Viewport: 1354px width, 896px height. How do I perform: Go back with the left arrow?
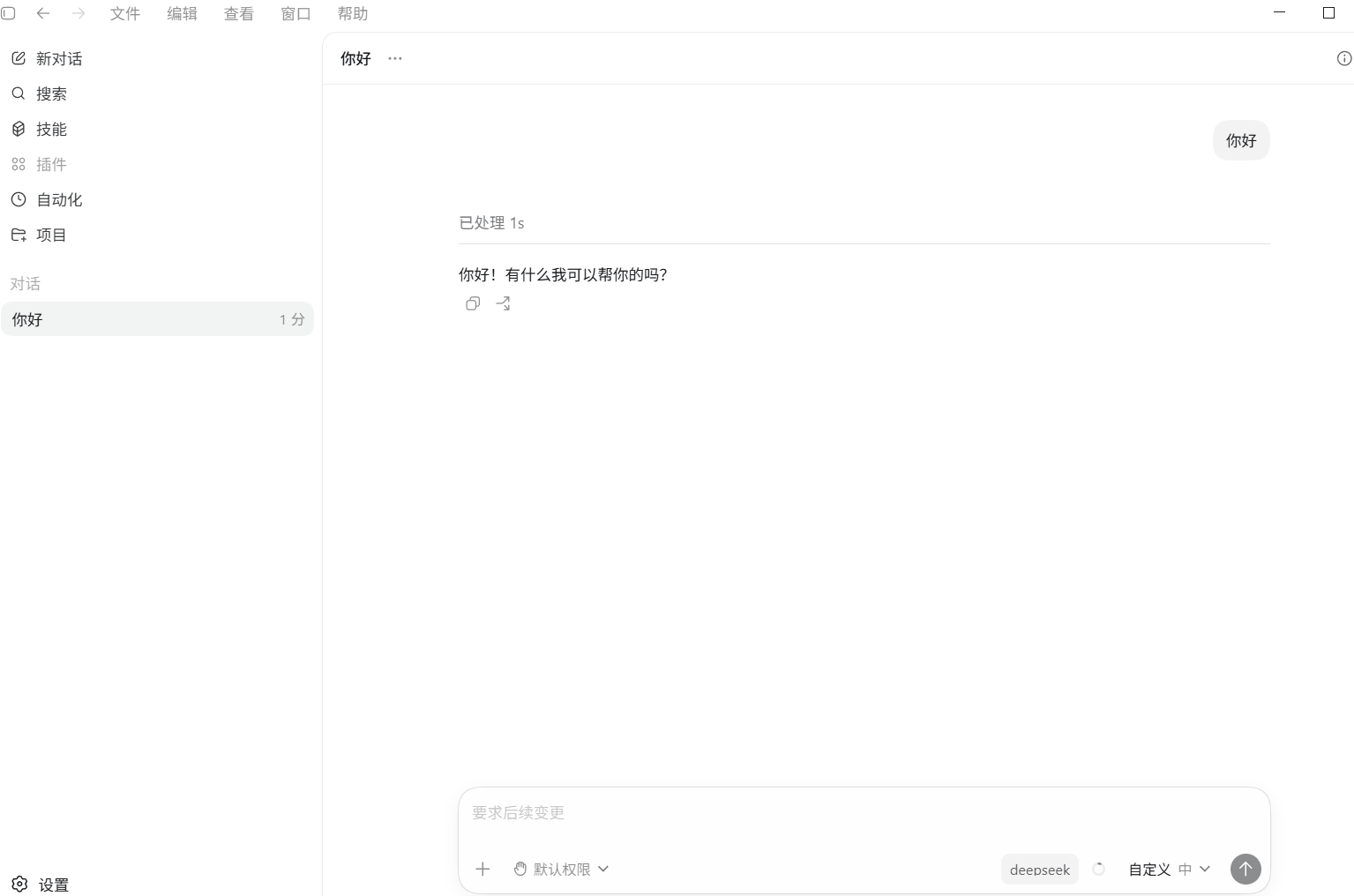(x=42, y=13)
